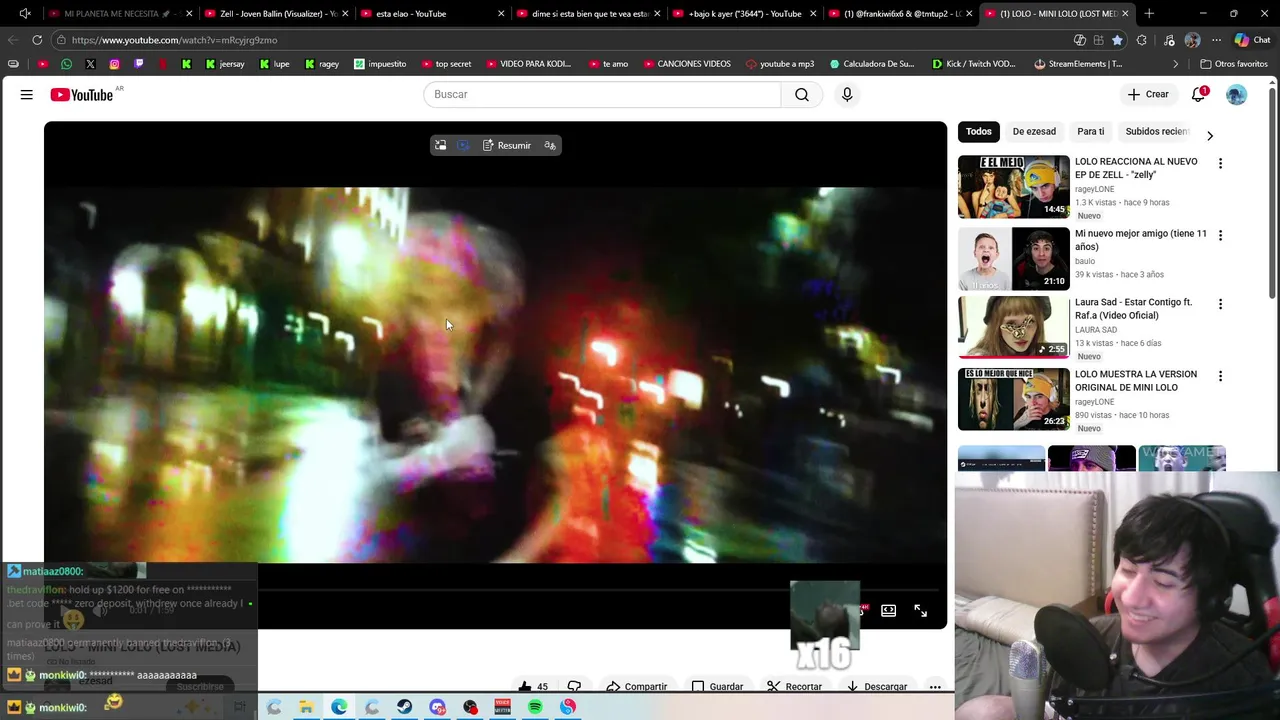The image size is (1280, 720).
Task: Click the browser address bar URL
Action: [174, 40]
